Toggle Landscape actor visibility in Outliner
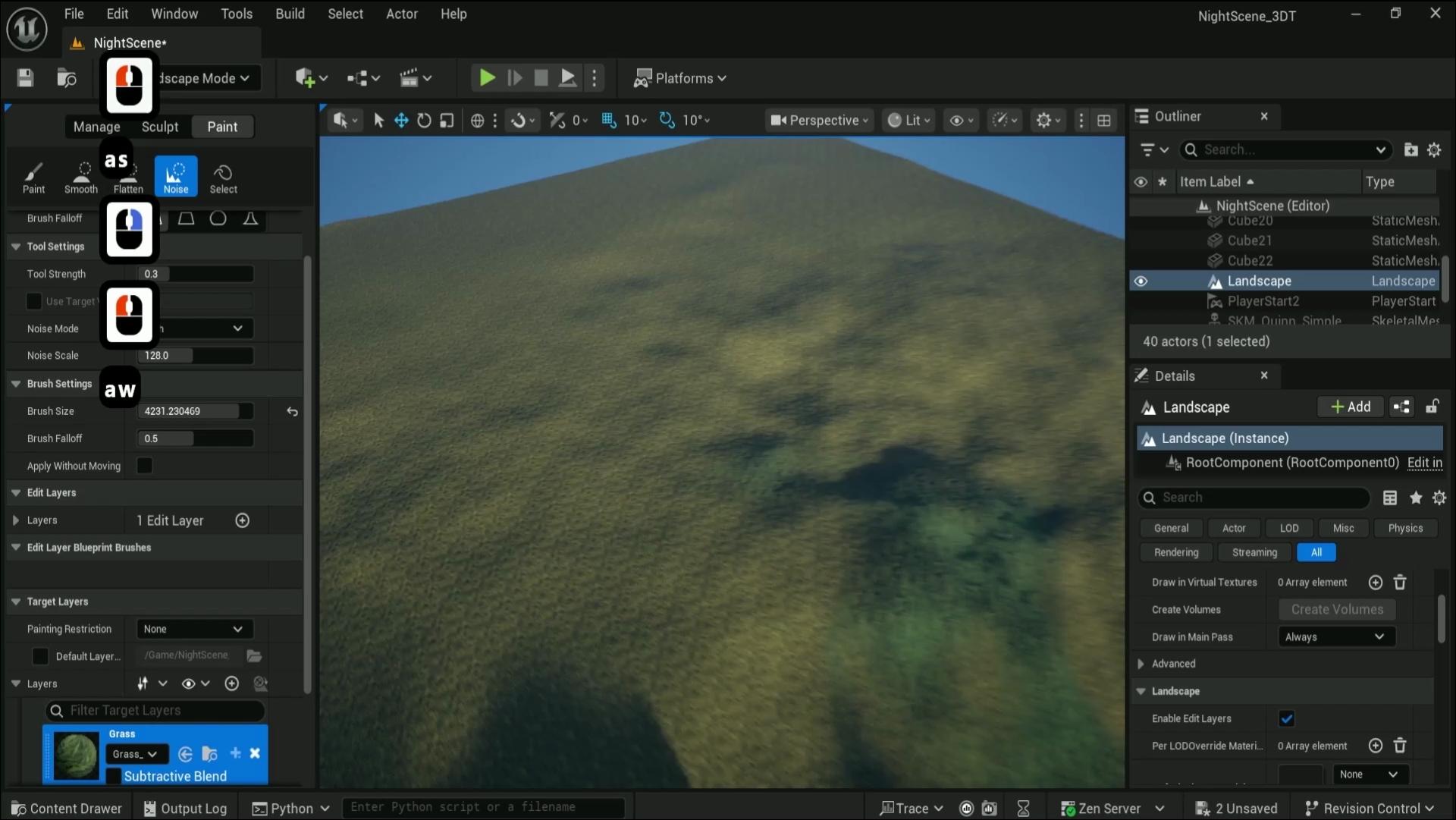This screenshot has height=820, width=1456. pos(1141,280)
